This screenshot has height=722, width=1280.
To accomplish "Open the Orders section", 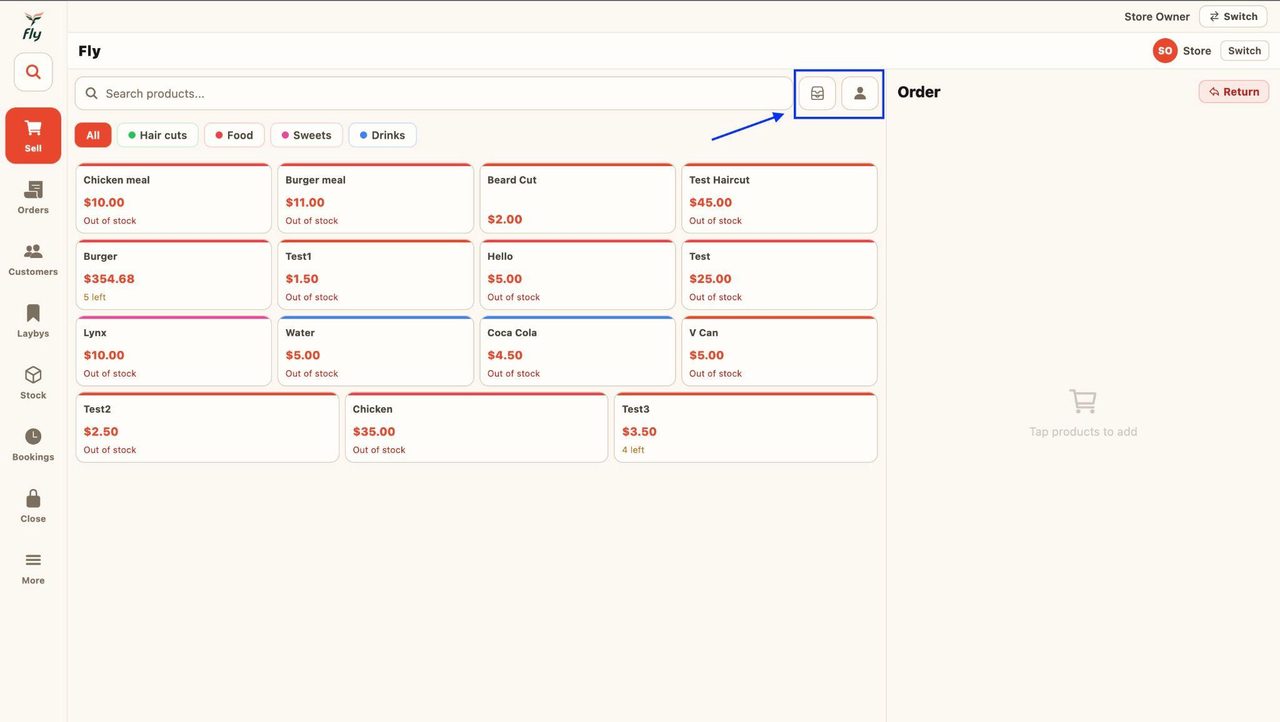I will click(33, 197).
